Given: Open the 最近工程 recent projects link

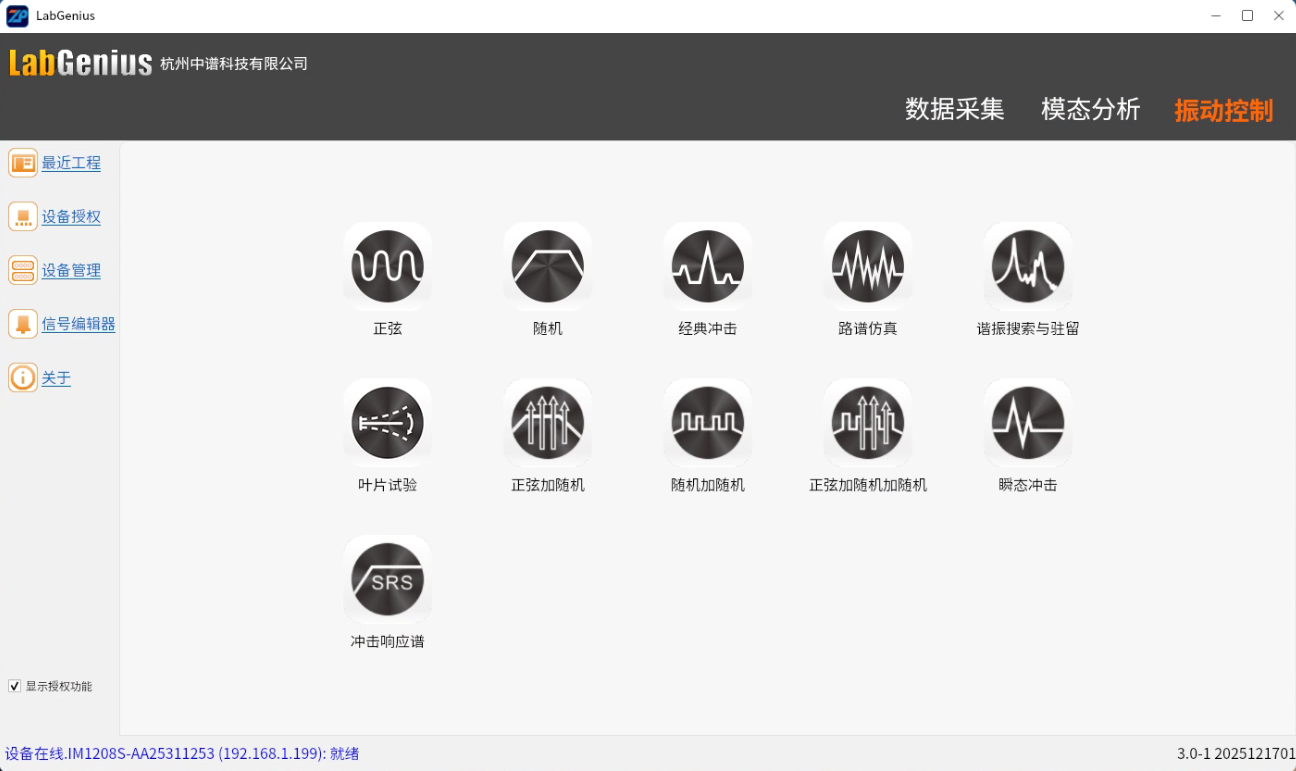Looking at the screenshot, I should coord(71,163).
